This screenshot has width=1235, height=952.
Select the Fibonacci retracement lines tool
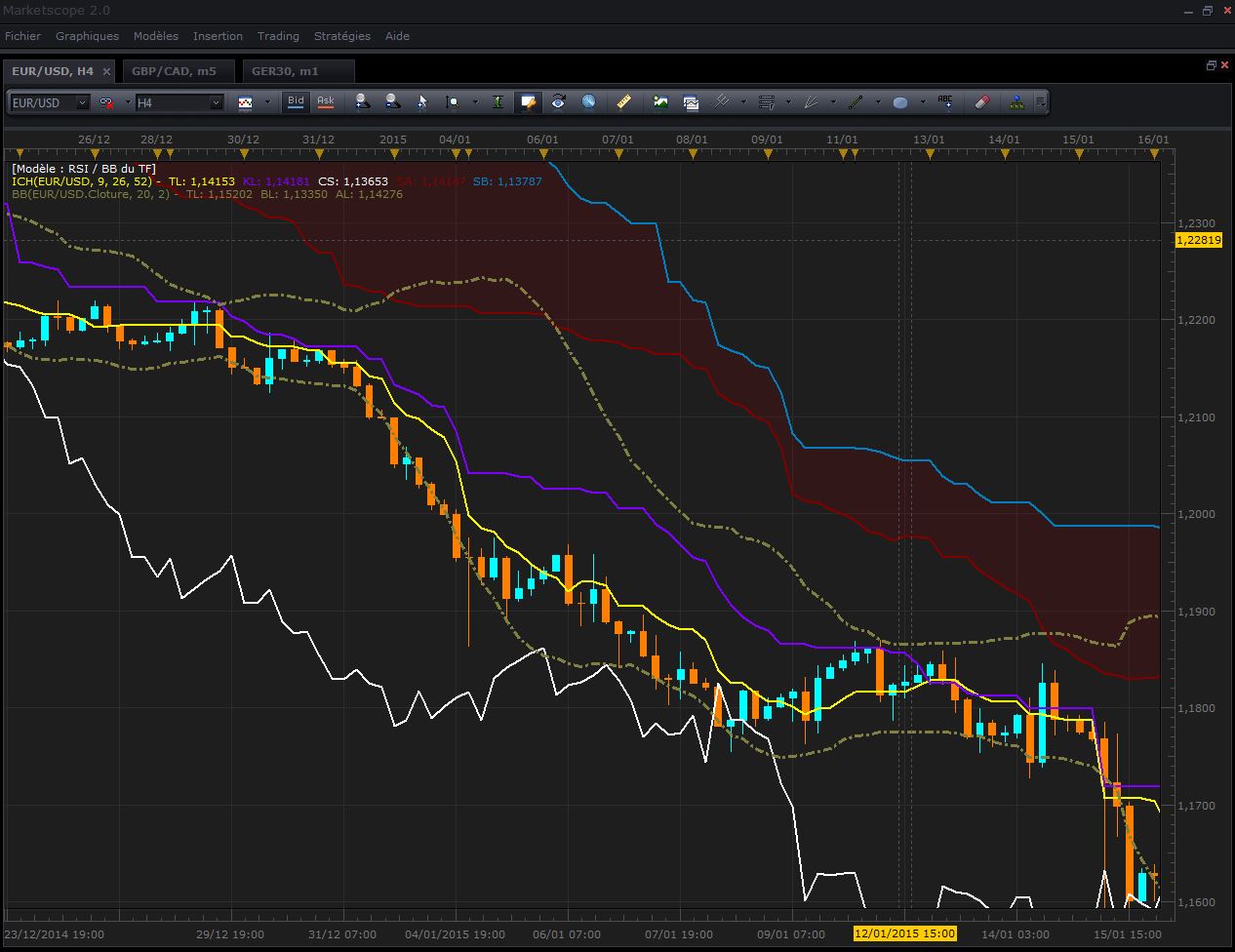(767, 101)
